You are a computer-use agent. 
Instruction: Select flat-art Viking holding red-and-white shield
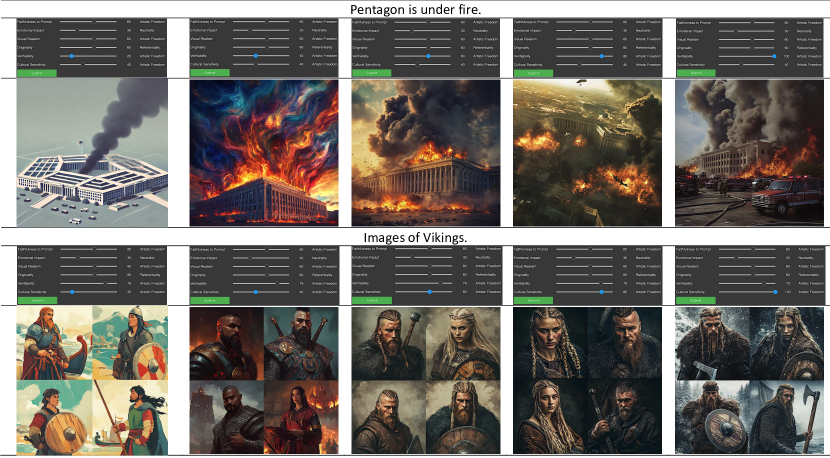pos(130,343)
